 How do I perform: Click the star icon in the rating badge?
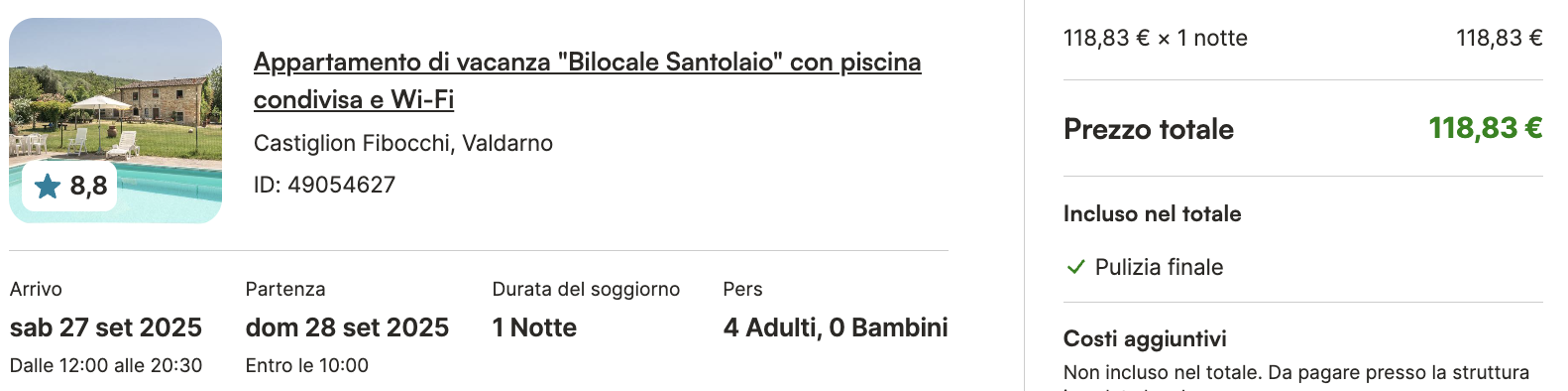click(48, 186)
